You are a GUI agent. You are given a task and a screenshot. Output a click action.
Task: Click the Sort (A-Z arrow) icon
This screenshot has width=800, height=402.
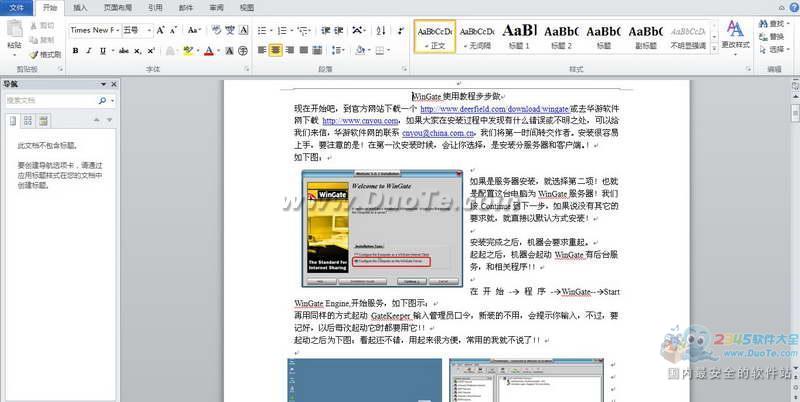381,31
